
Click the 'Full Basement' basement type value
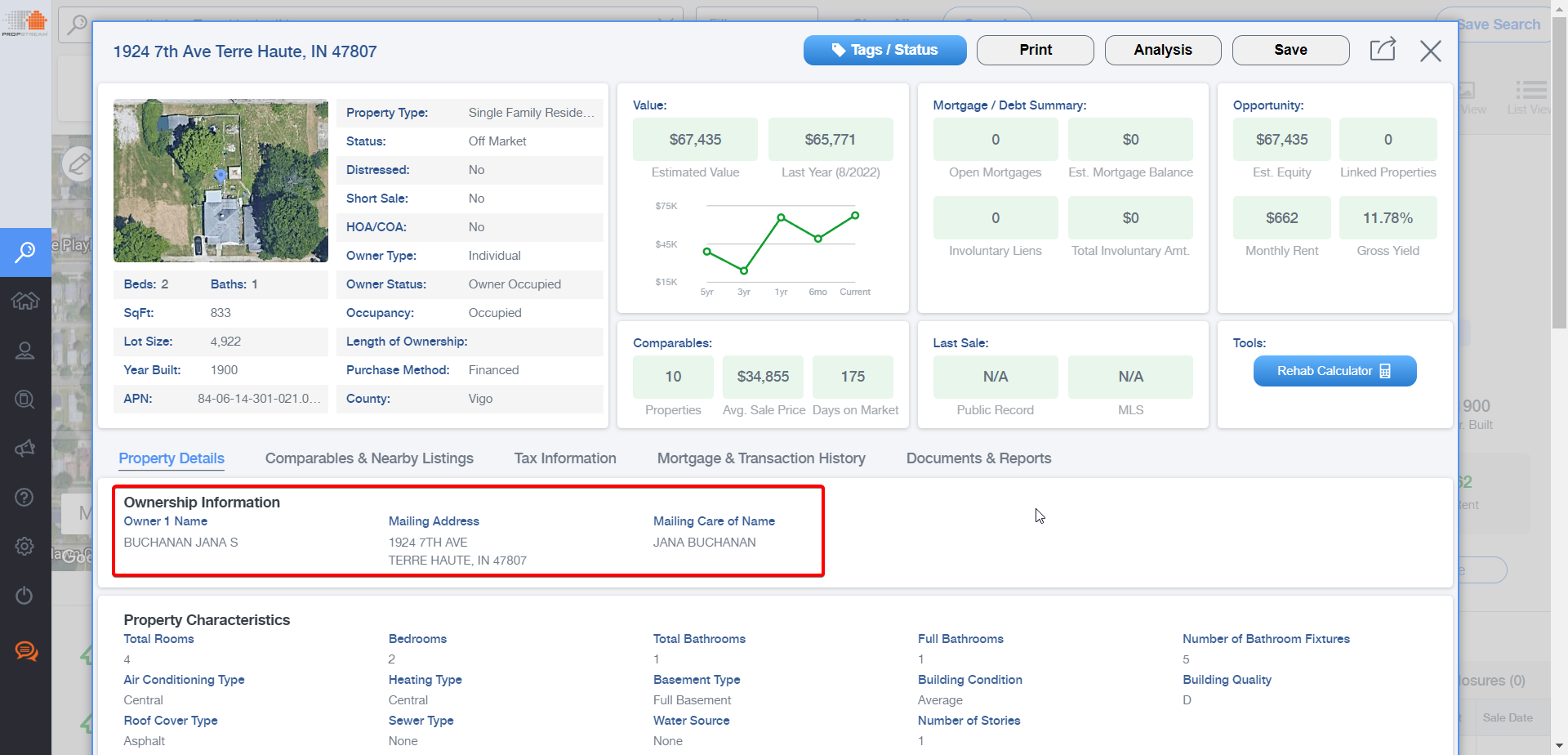(692, 700)
